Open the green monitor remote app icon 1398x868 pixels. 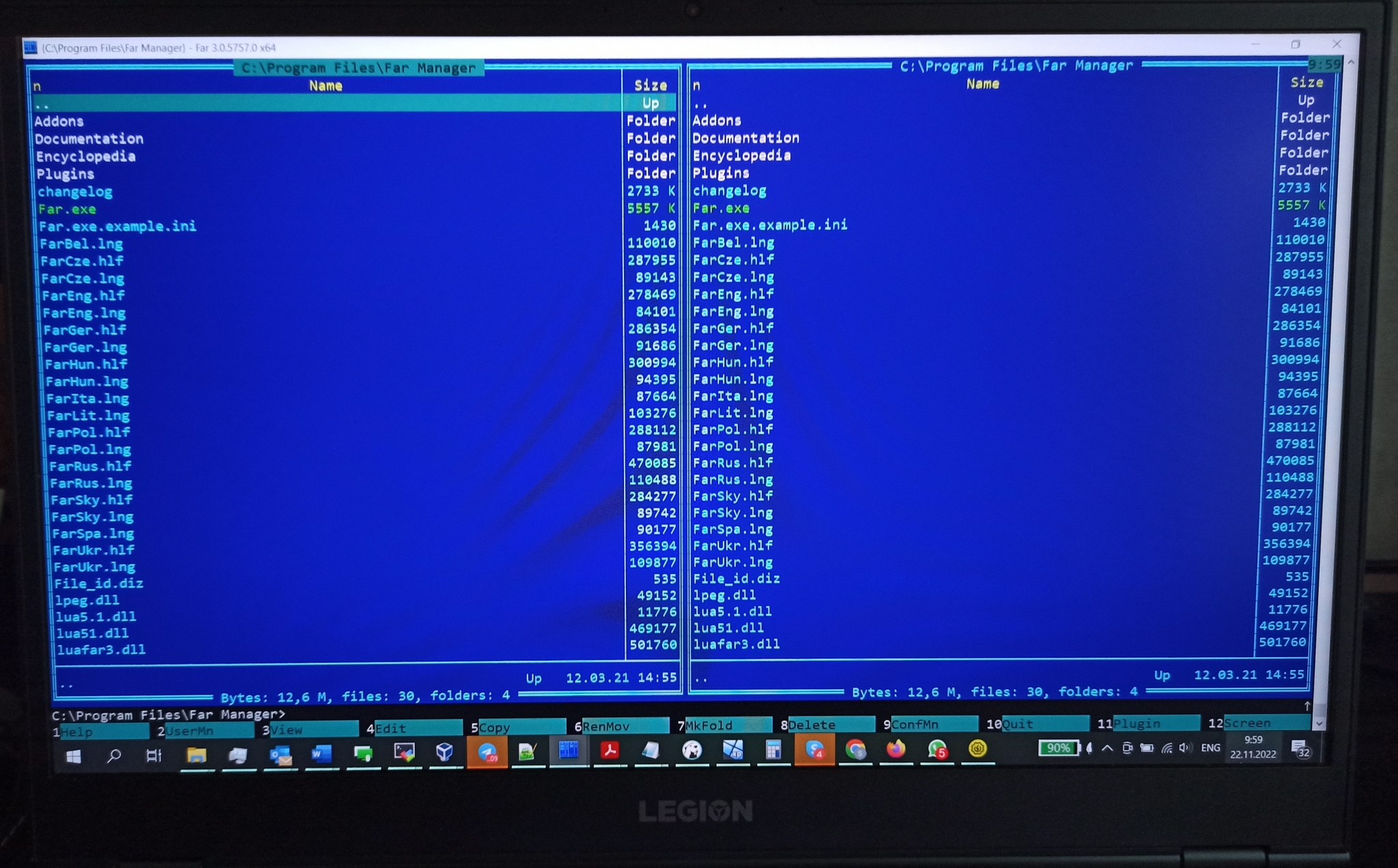click(x=363, y=753)
